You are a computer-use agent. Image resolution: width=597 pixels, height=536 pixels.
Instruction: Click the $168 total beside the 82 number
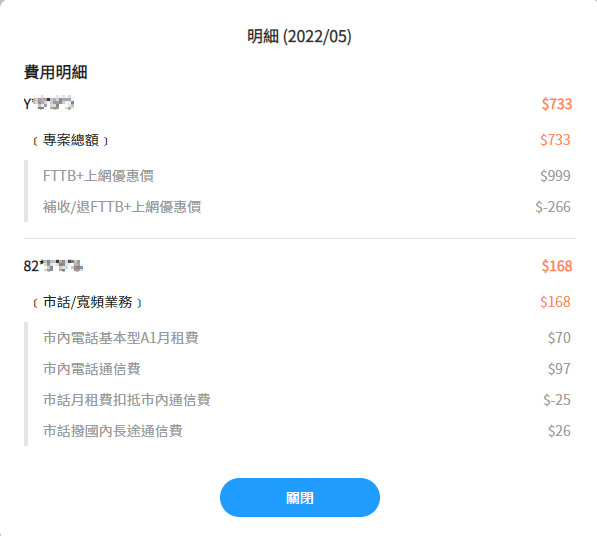point(557,266)
